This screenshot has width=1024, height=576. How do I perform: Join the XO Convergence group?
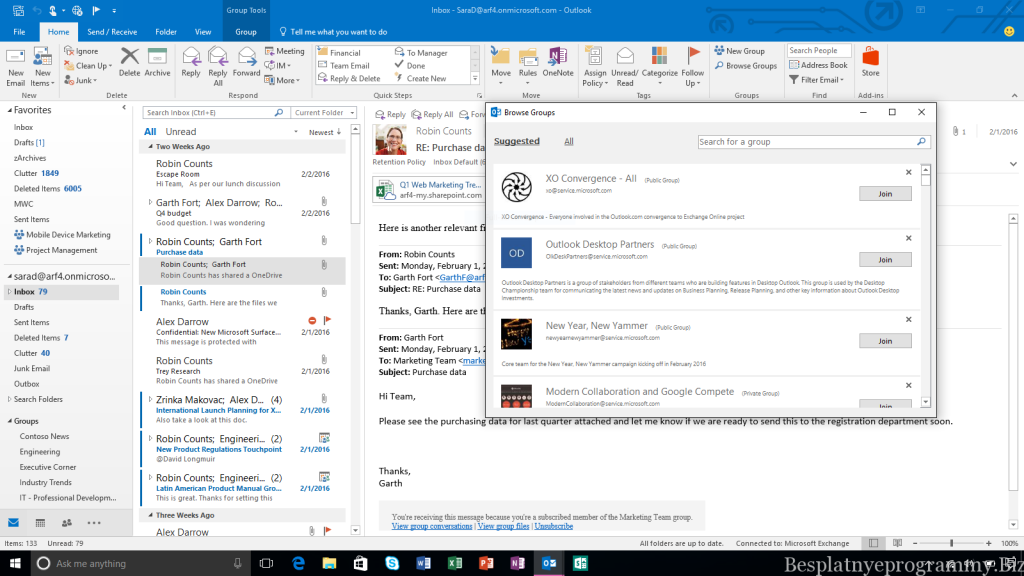(885, 194)
